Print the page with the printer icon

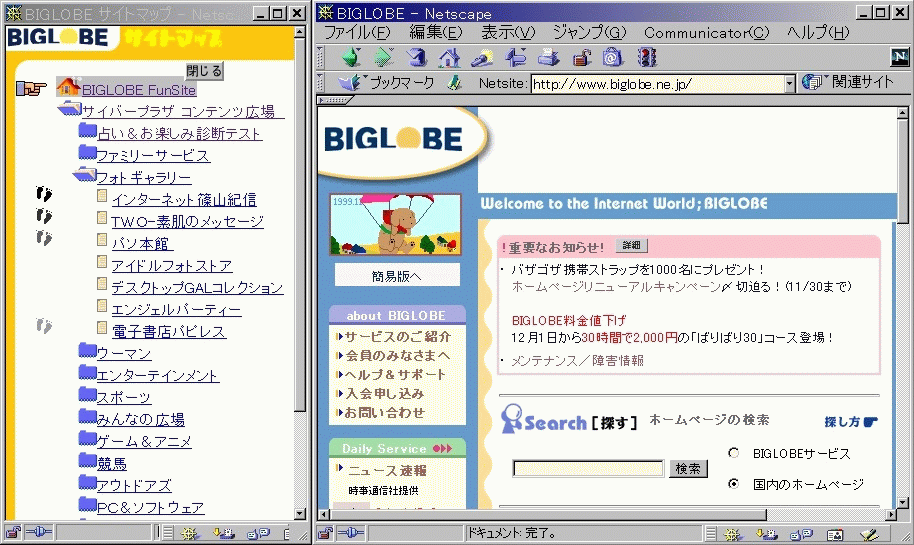(x=548, y=57)
